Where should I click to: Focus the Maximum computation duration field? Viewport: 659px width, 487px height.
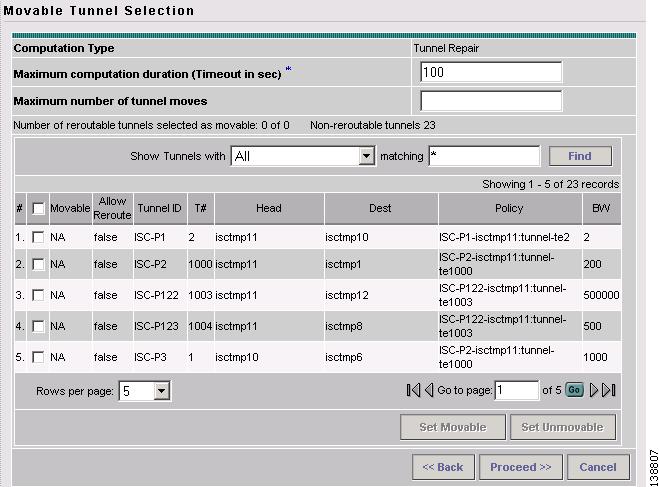(491, 72)
